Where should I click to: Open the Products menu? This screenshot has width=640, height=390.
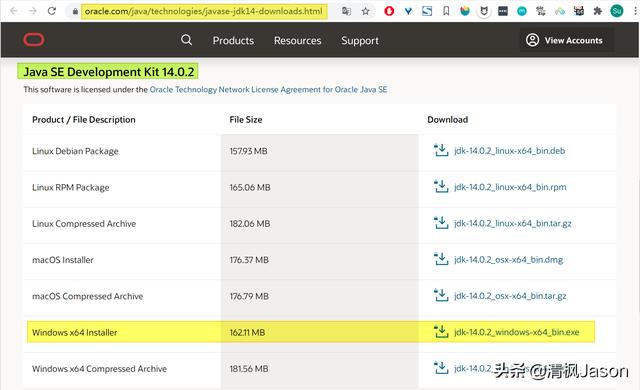233,40
